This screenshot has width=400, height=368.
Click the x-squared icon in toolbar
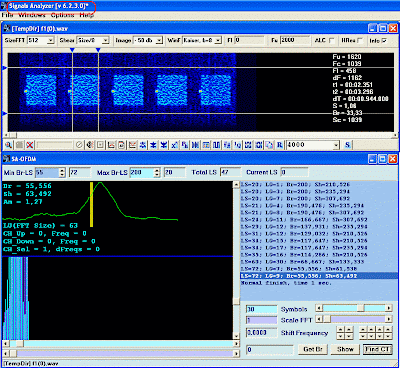[x=174, y=145]
